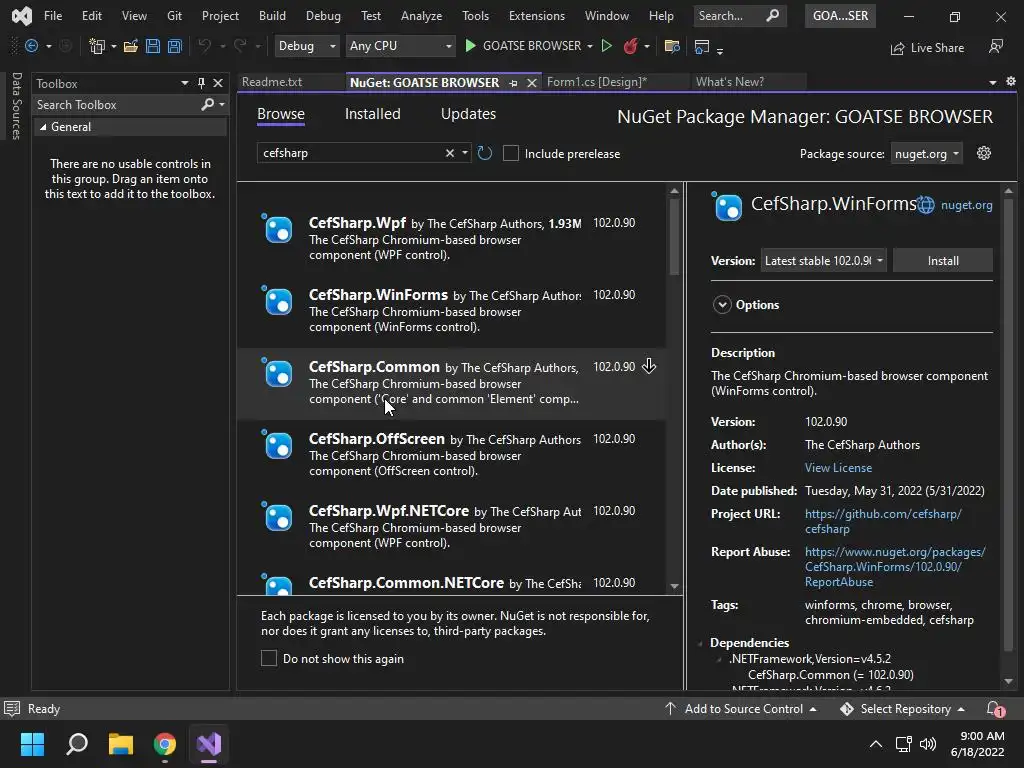Click the Undo arrow icon
This screenshot has height=768, width=1024.
tap(205, 46)
